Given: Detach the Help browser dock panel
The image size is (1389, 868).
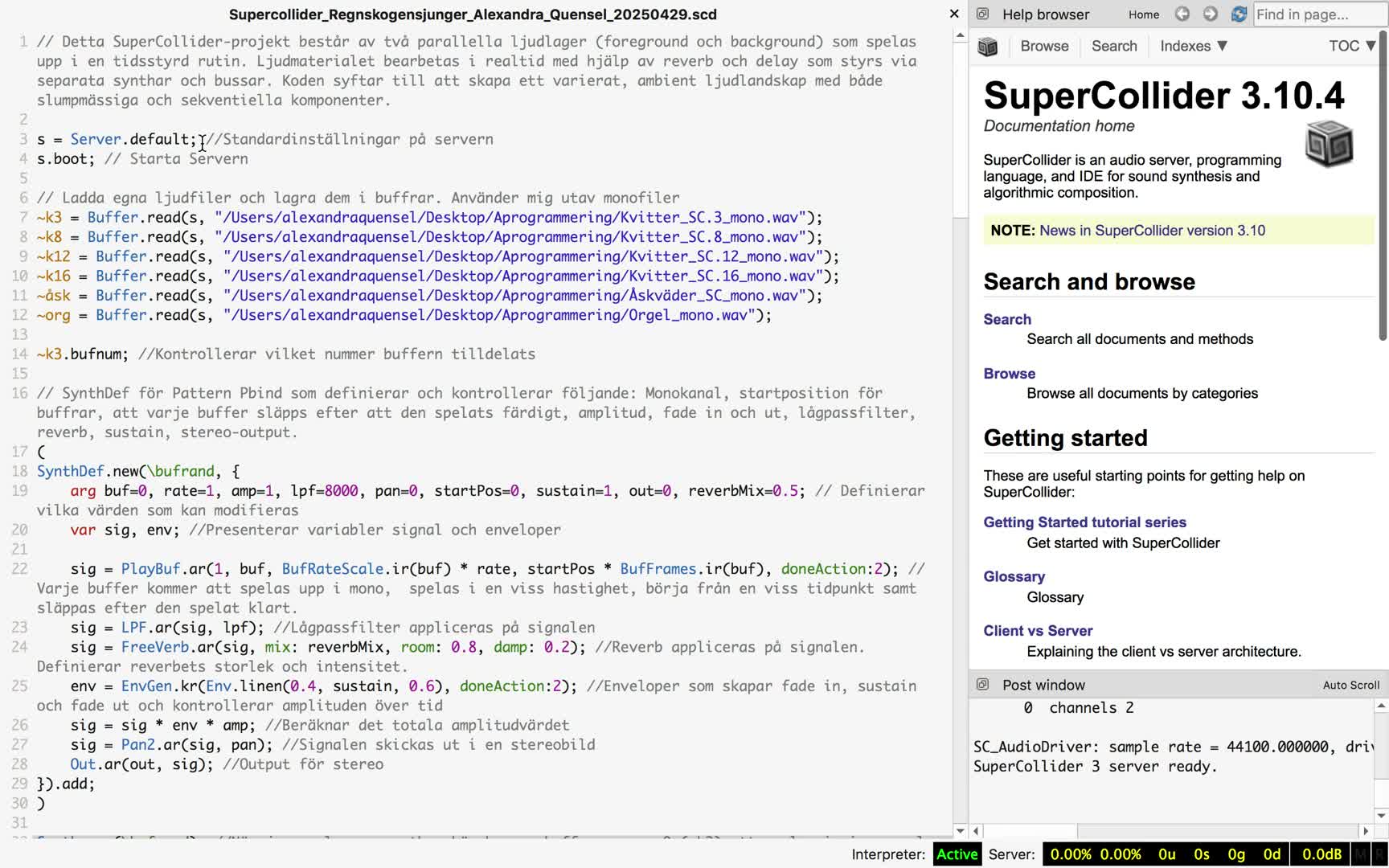Looking at the screenshot, I should pos(982,14).
